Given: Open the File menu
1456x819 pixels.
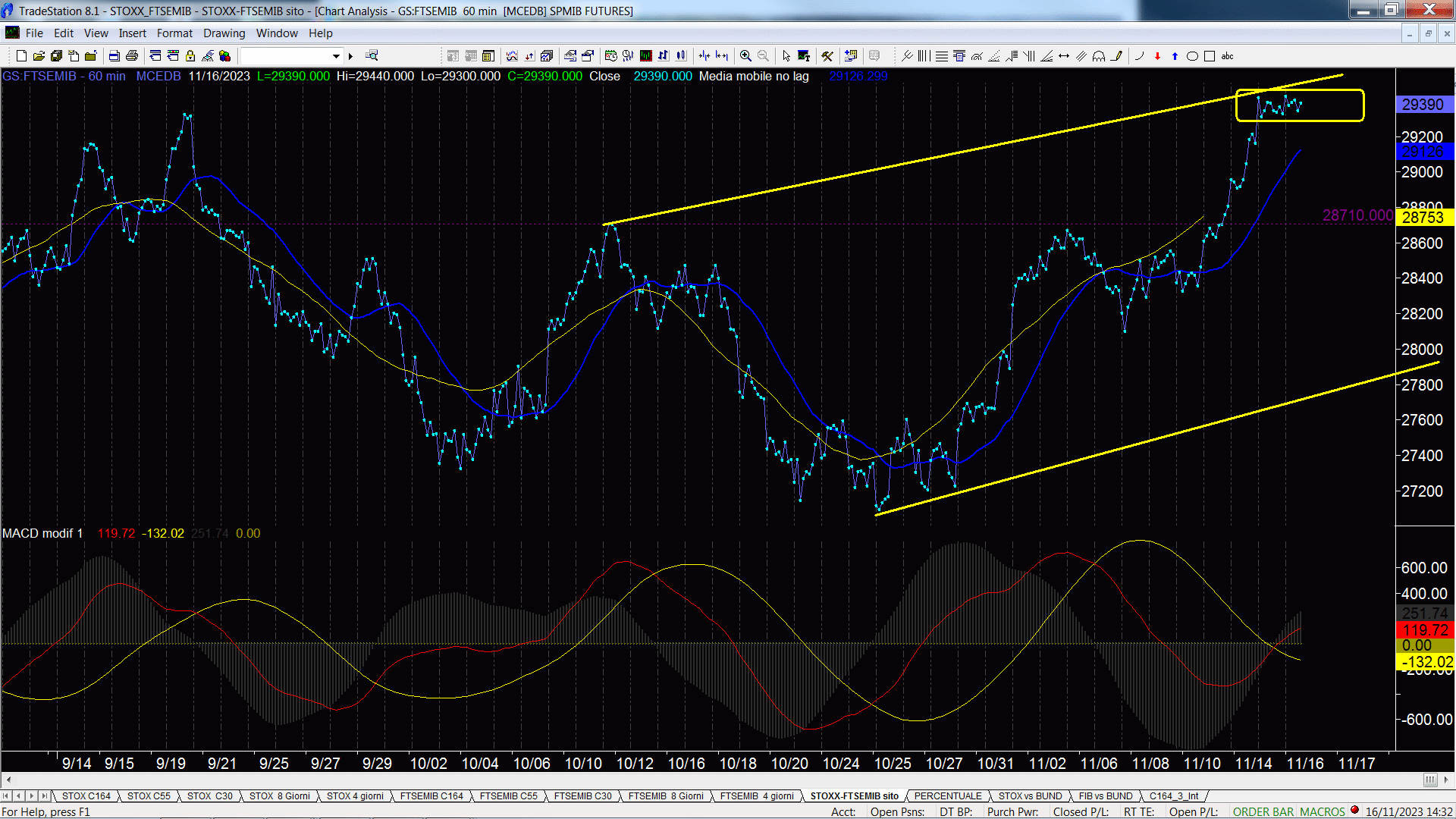Looking at the screenshot, I should [x=34, y=33].
